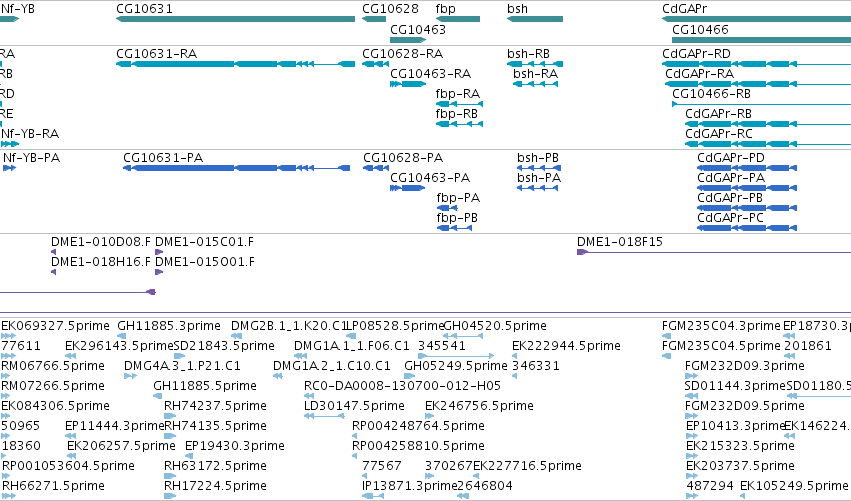
Task: Click transcript label "bsh-RB"
Action: tap(528, 54)
